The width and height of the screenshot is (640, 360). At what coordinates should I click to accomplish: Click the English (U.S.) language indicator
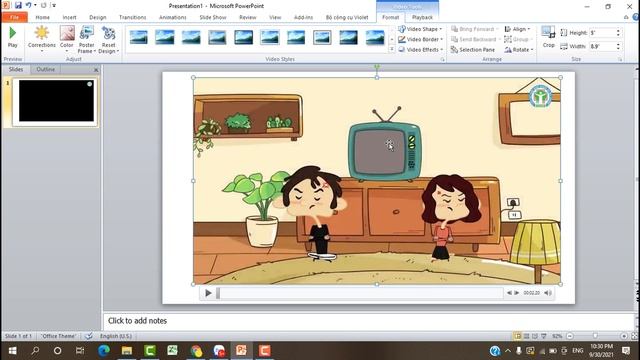tap(116, 336)
